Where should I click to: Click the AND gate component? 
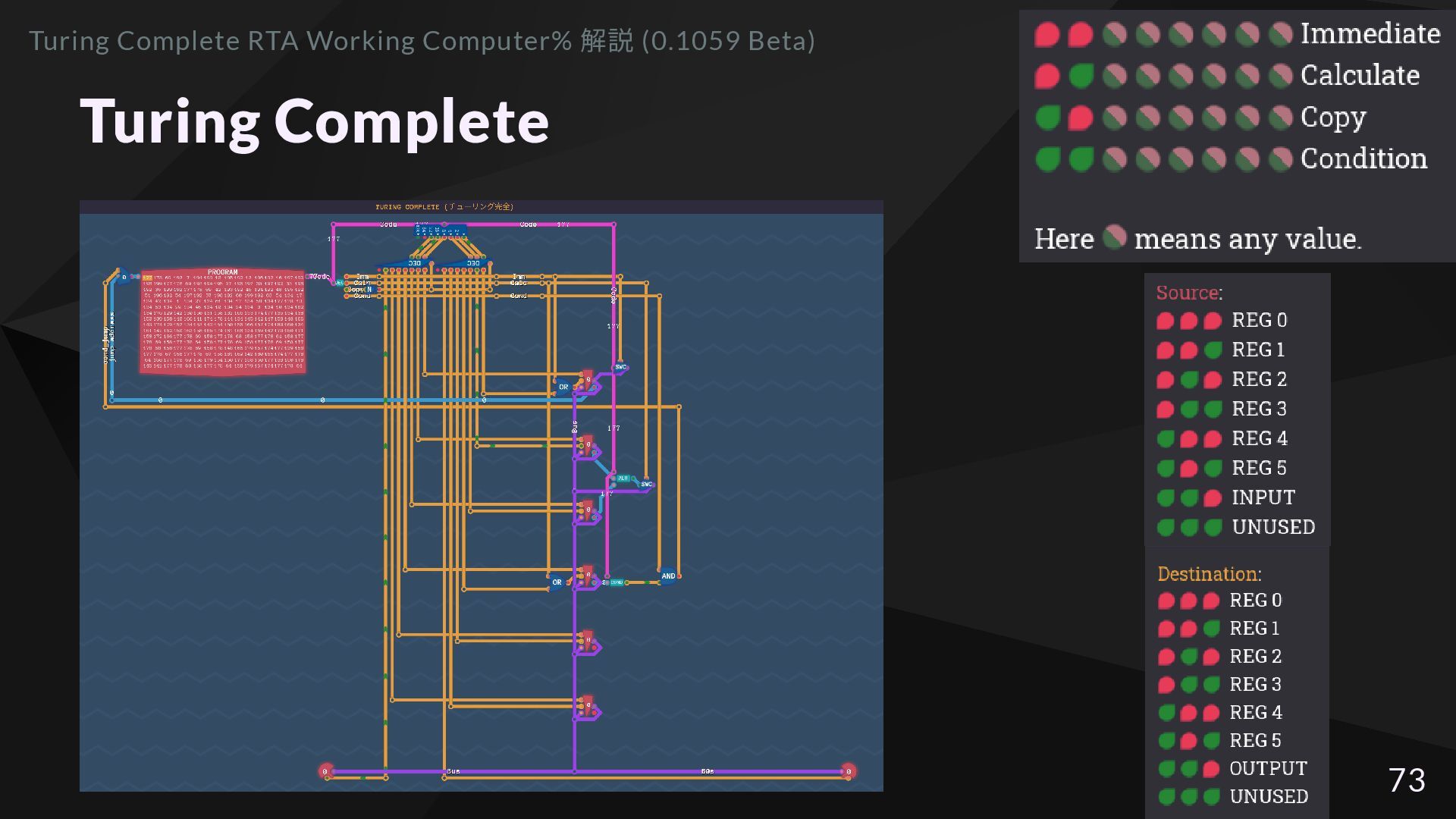click(667, 576)
